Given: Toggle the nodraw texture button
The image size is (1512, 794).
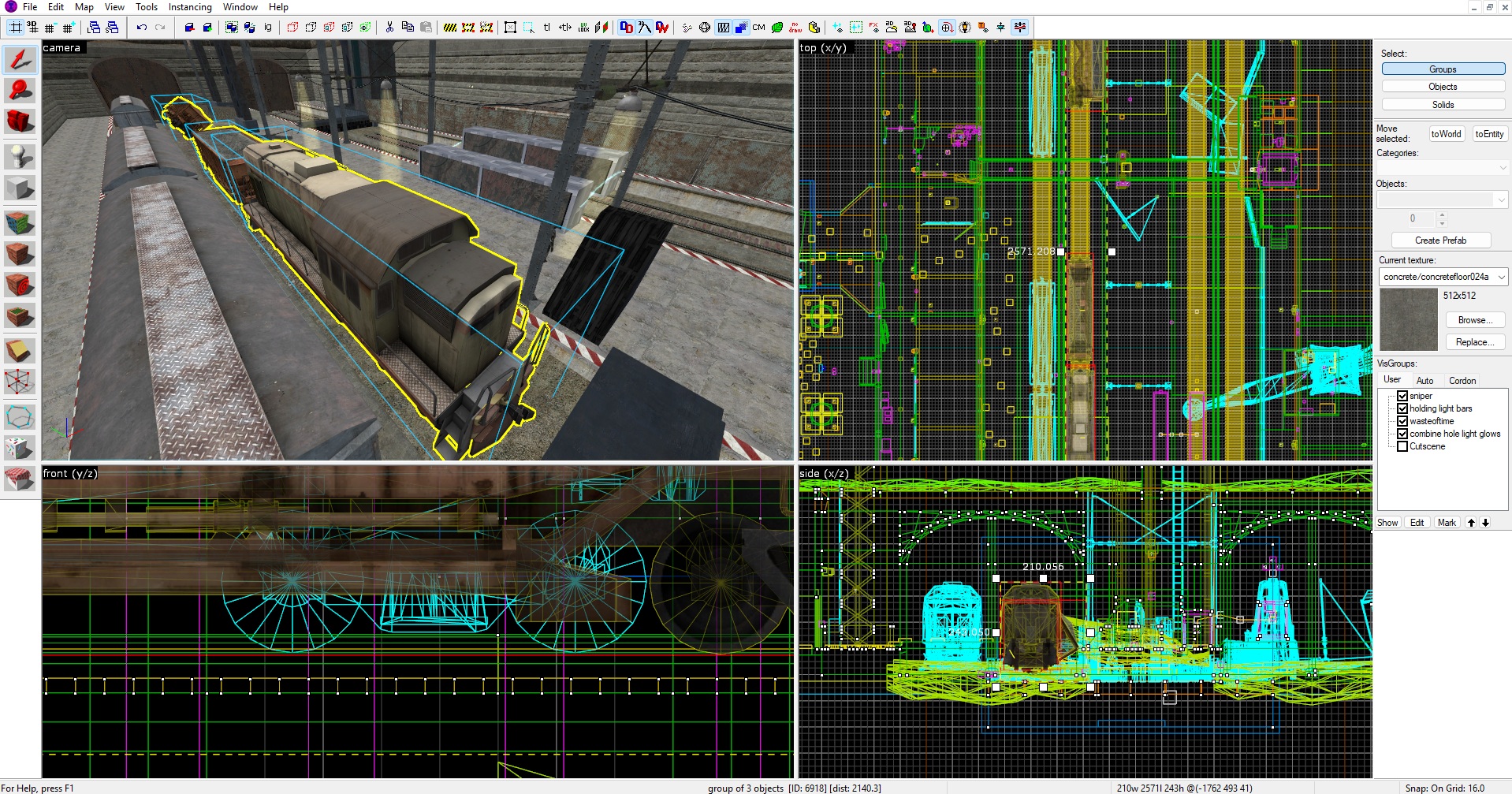Looking at the screenshot, I should click(795, 28).
